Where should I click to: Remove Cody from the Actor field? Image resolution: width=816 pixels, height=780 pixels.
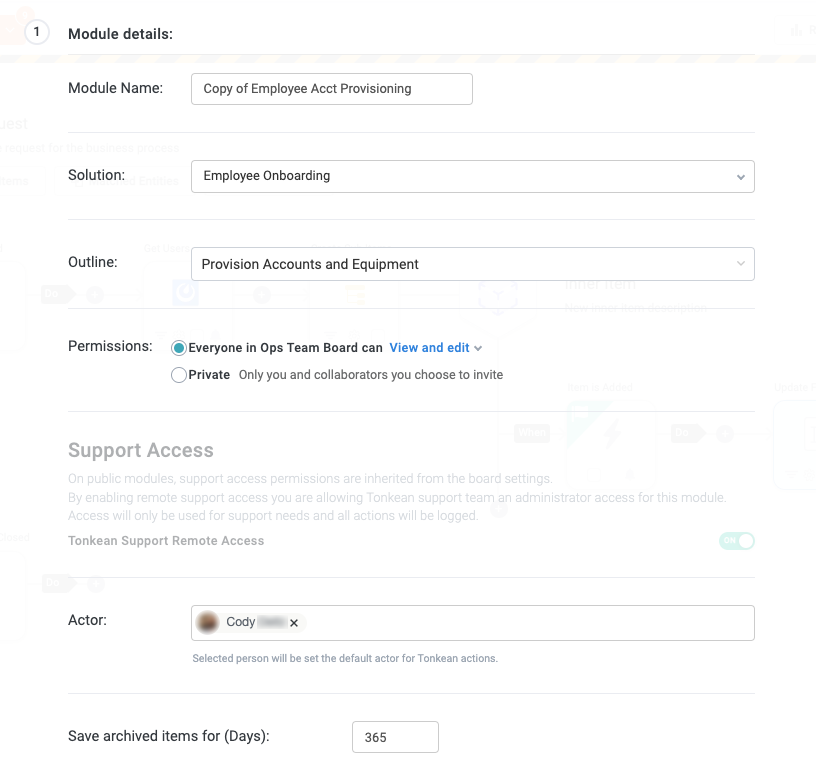294,623
